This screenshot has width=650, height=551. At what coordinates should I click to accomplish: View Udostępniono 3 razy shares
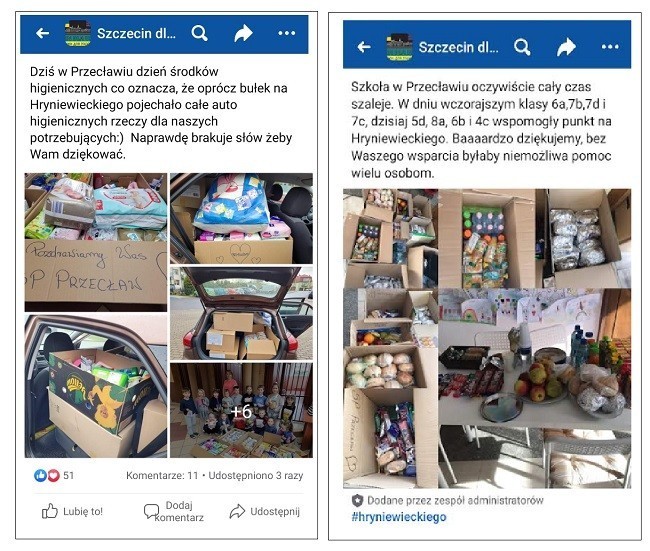tap(256, 475)
